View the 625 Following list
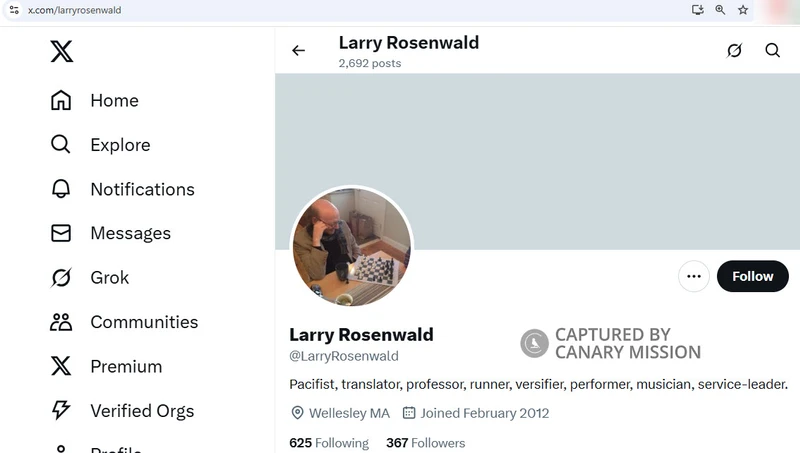The height and width of the screenshot is (453, 800). tap(329, 443)
